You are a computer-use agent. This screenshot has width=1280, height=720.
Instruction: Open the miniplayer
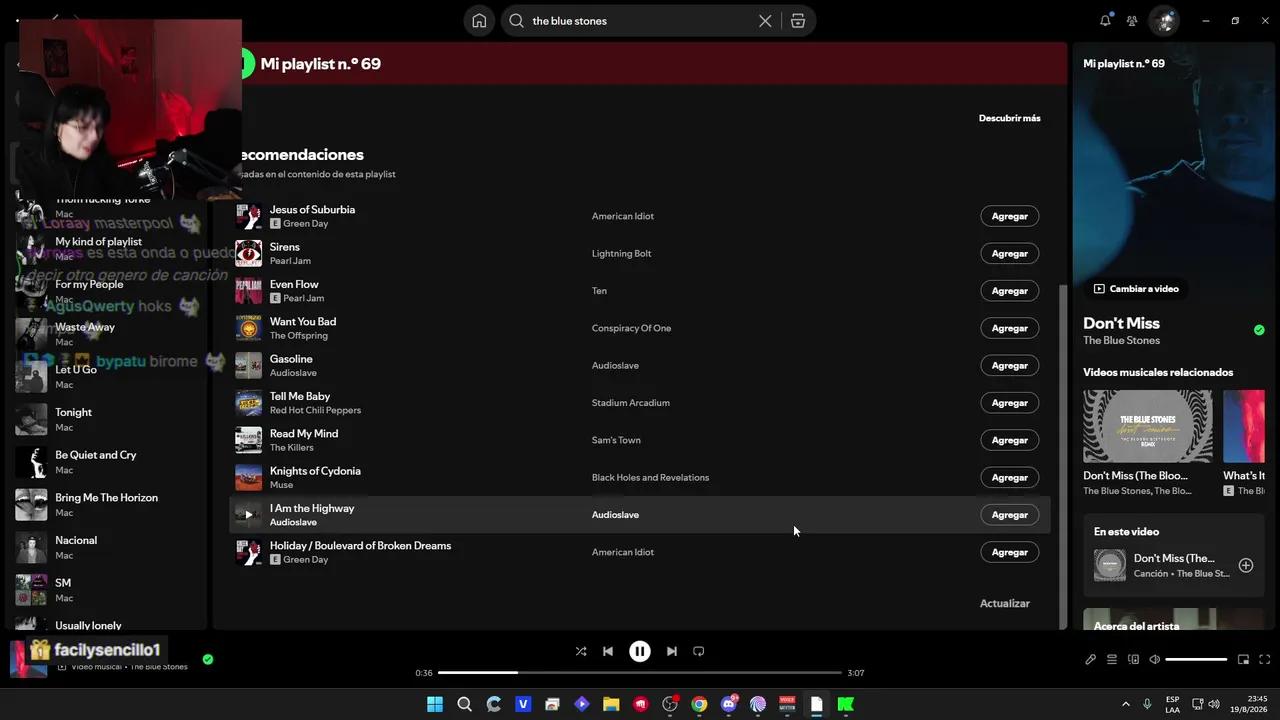click(1243, 660)
